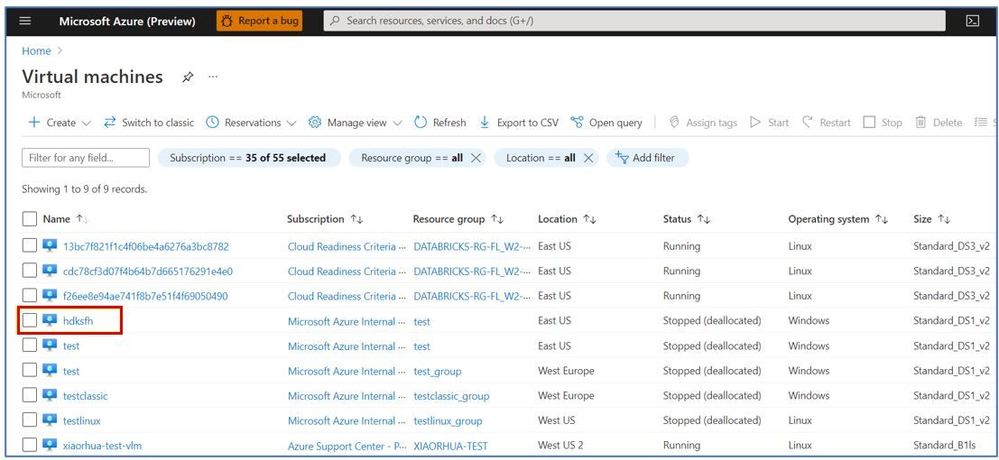Screen dimensions: 999x460
Task: Focus the Search resources, services, and docs box
Action: (635, 21)
